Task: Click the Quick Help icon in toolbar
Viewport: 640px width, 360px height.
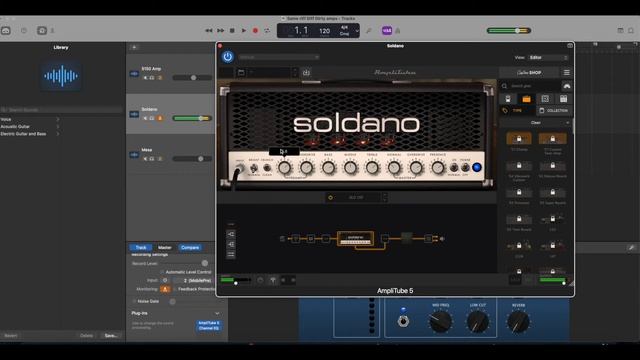Action: [24, 31]
